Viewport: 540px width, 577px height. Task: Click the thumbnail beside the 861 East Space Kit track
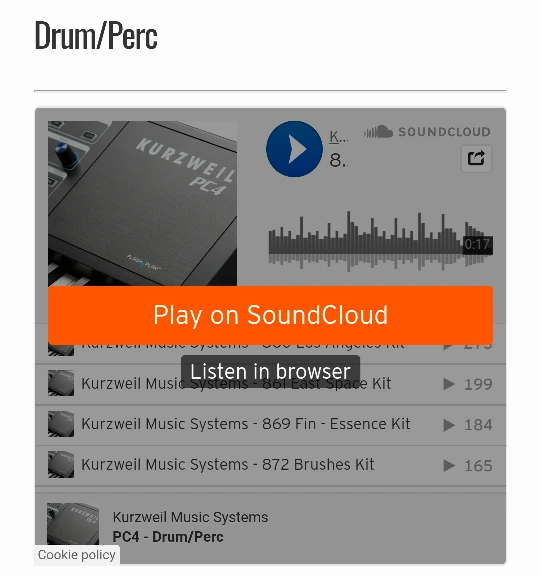pos(61,383)
